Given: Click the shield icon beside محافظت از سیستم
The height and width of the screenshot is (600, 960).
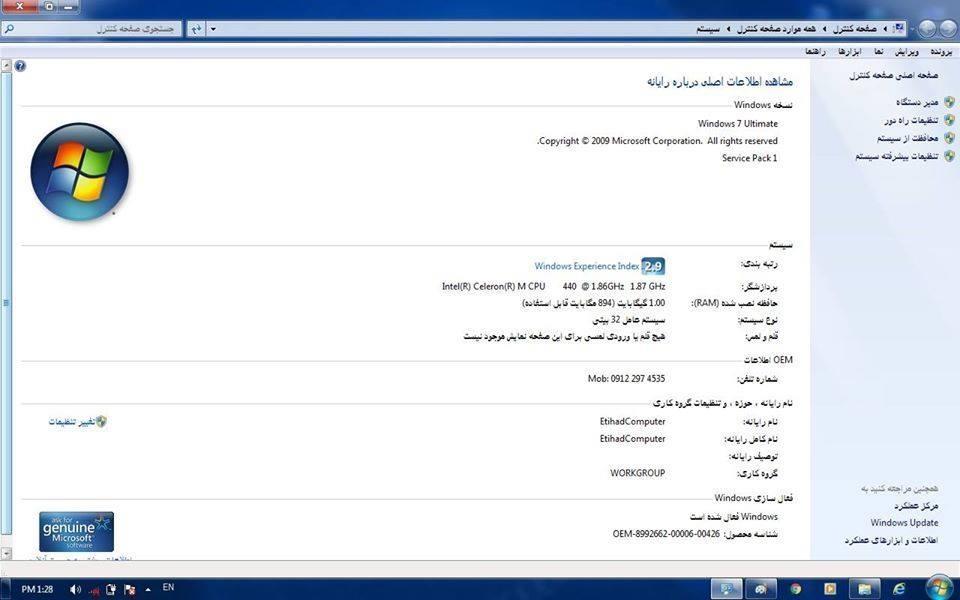Looking at the screenshot, I should [949, 138].
